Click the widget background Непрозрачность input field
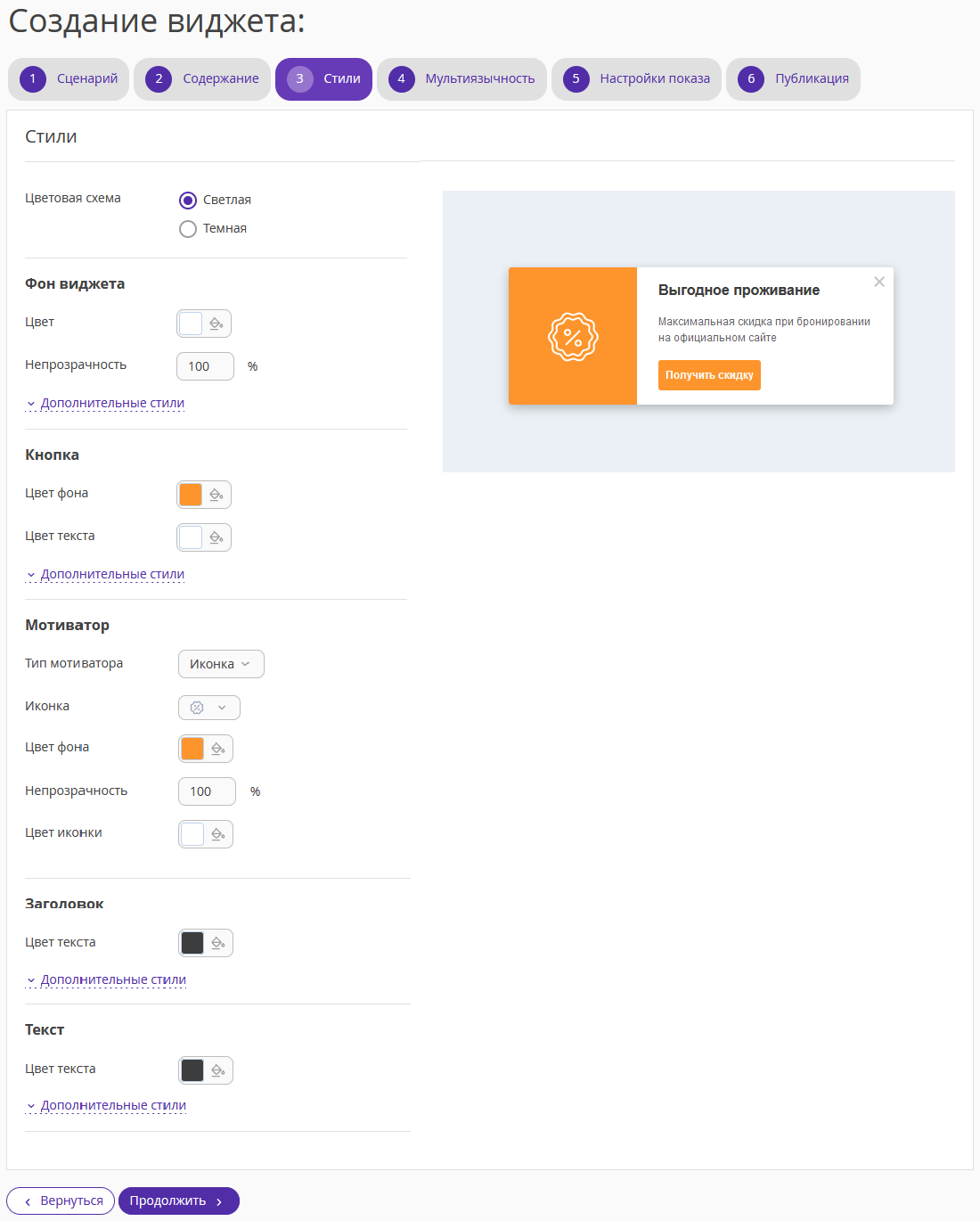Viewport: 980px width, 1221px height. [205, 366]
